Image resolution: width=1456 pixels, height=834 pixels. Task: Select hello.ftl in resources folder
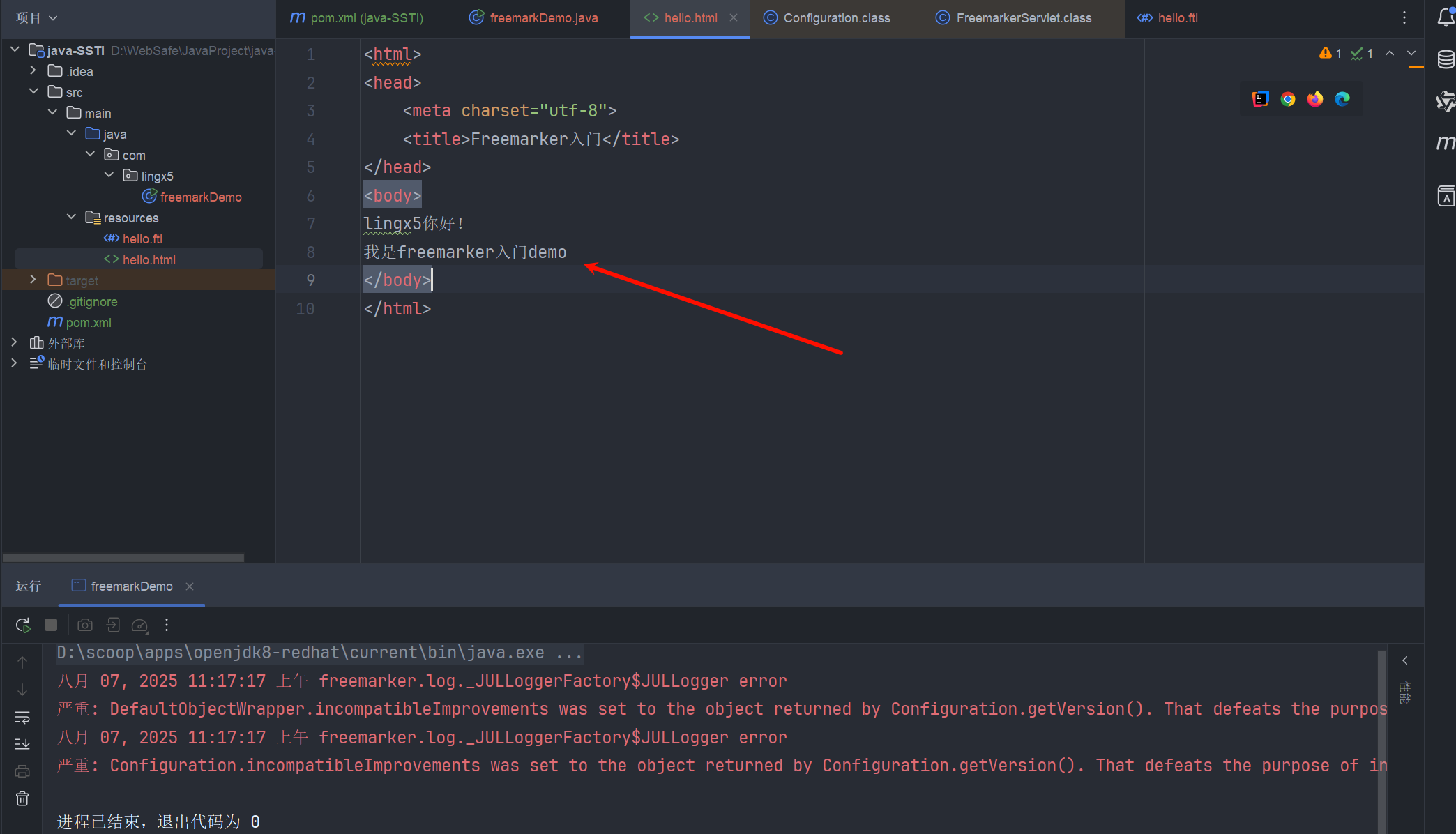[x=142, y=238]
